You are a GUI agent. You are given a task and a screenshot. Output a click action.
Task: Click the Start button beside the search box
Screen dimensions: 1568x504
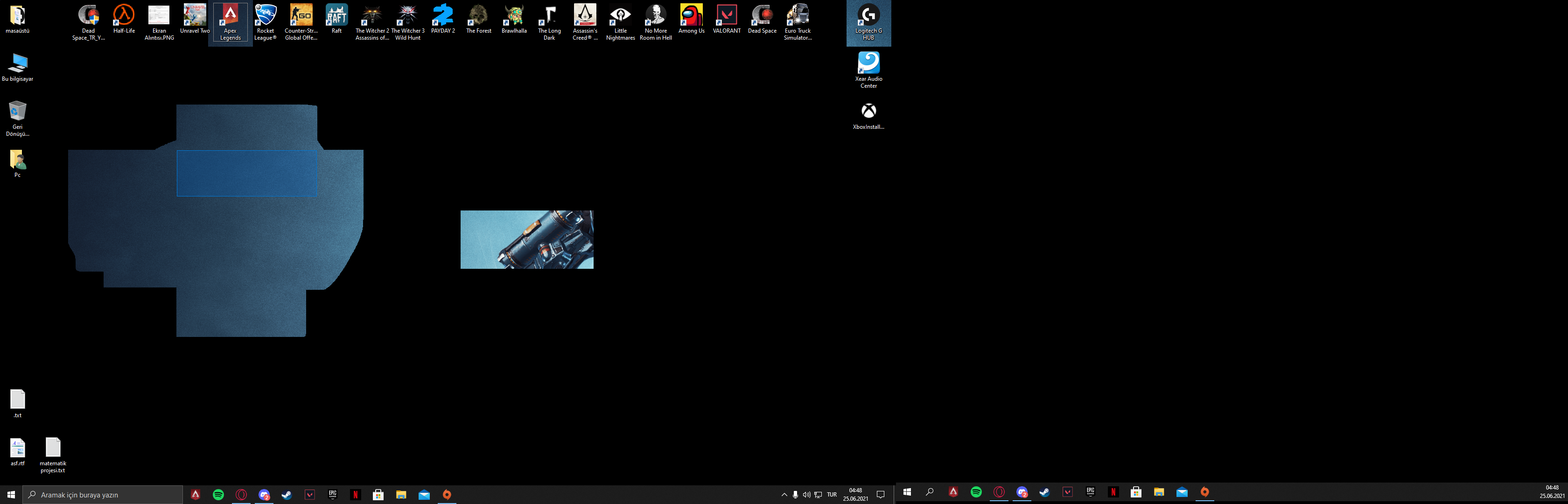click(11, 495)
